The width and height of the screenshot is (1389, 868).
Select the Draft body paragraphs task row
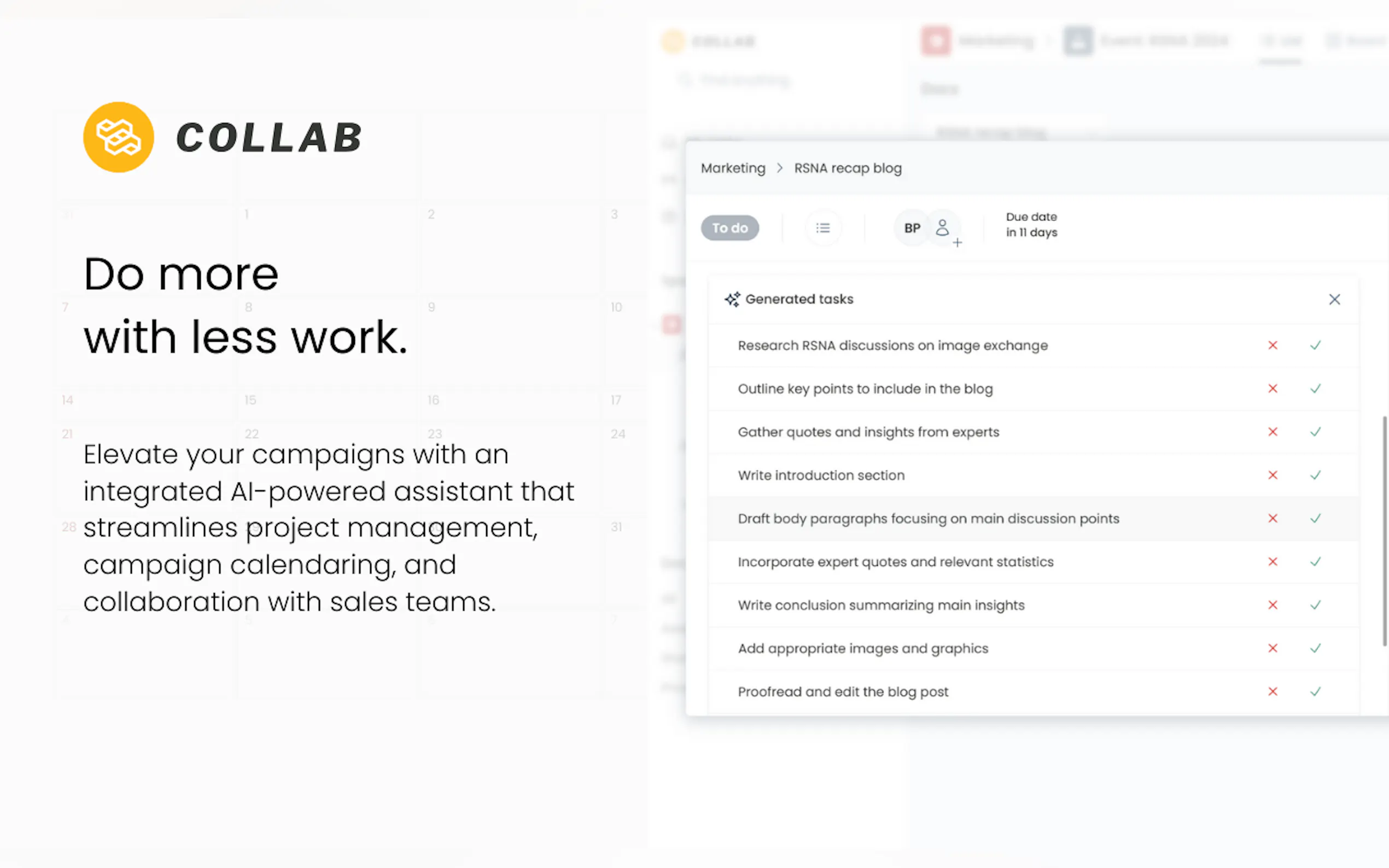point(928,518)
